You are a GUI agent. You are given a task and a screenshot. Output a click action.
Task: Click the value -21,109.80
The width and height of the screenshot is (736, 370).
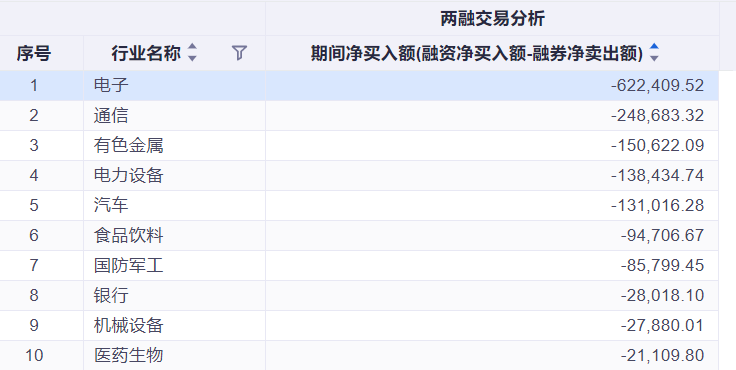662,355
